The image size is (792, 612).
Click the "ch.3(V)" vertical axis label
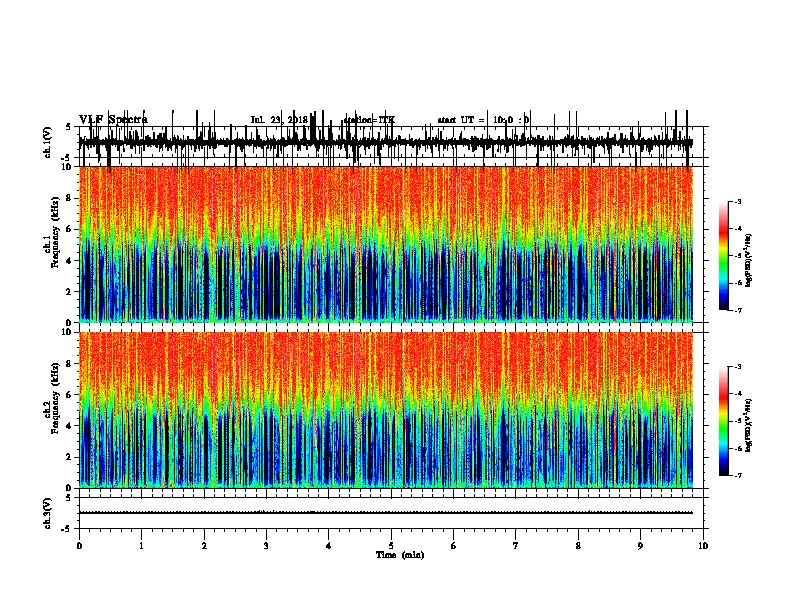48,514
